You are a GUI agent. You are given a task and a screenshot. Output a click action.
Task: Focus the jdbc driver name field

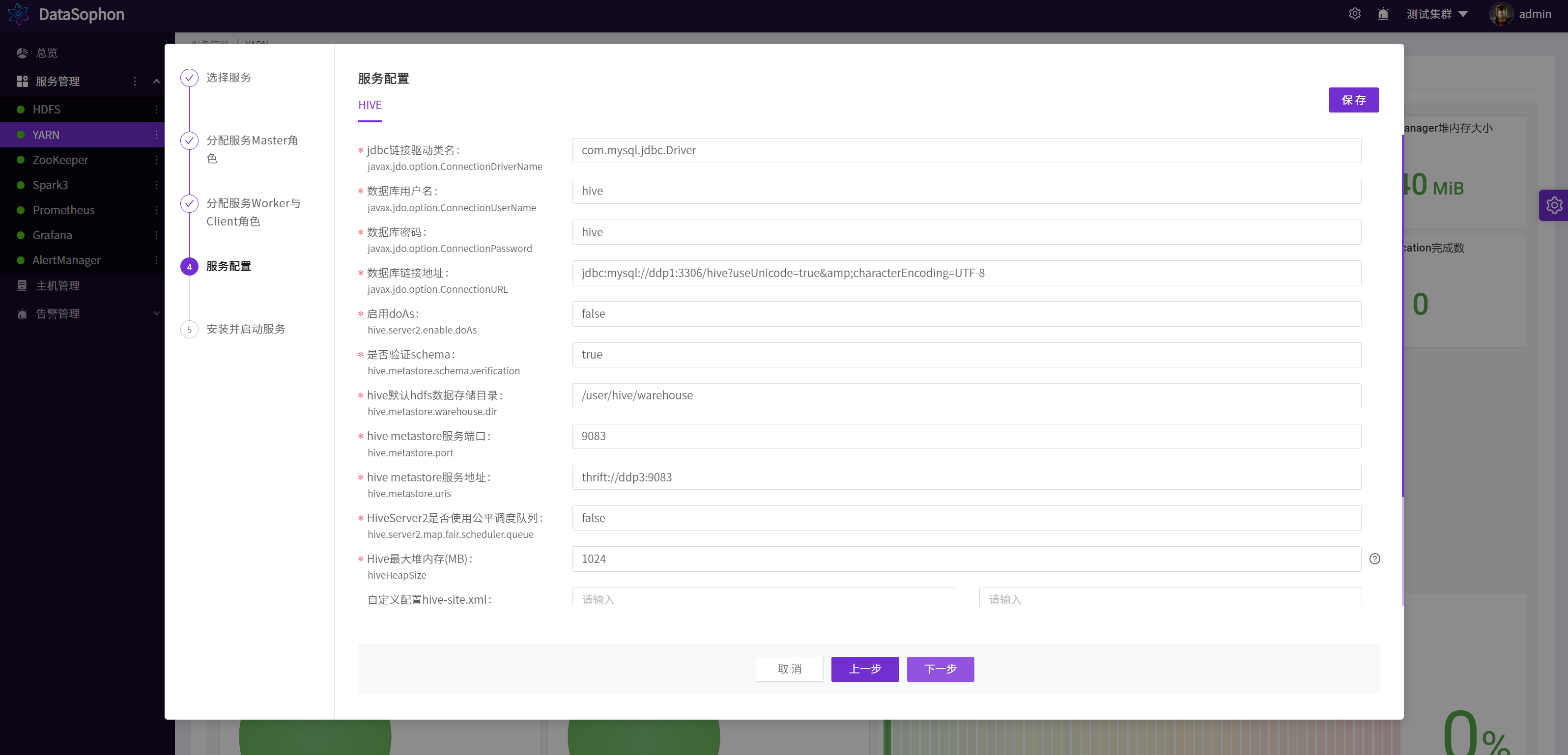click(966, 150)
